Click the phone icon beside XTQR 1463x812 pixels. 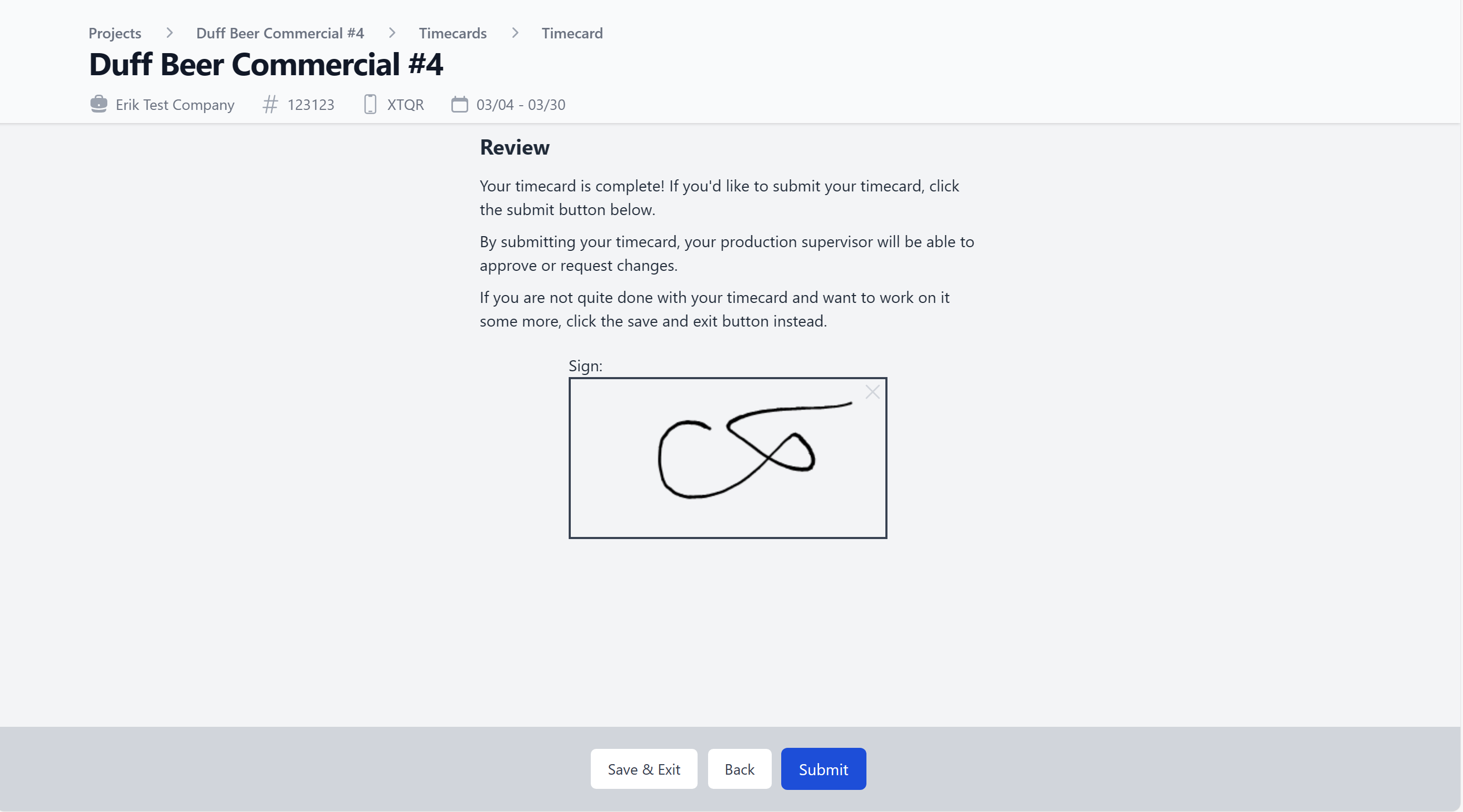click(370, 105)
